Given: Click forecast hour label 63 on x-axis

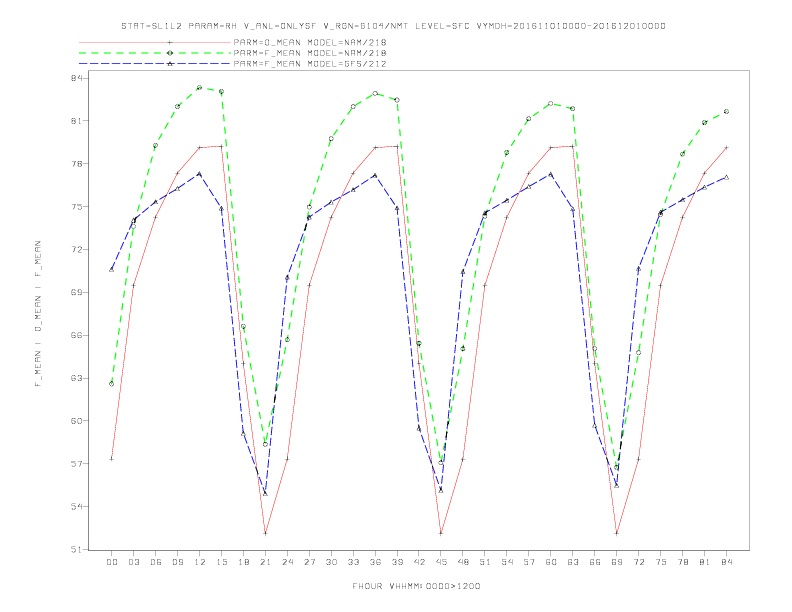Looking at the screenshot, I should tap(573, 562).
